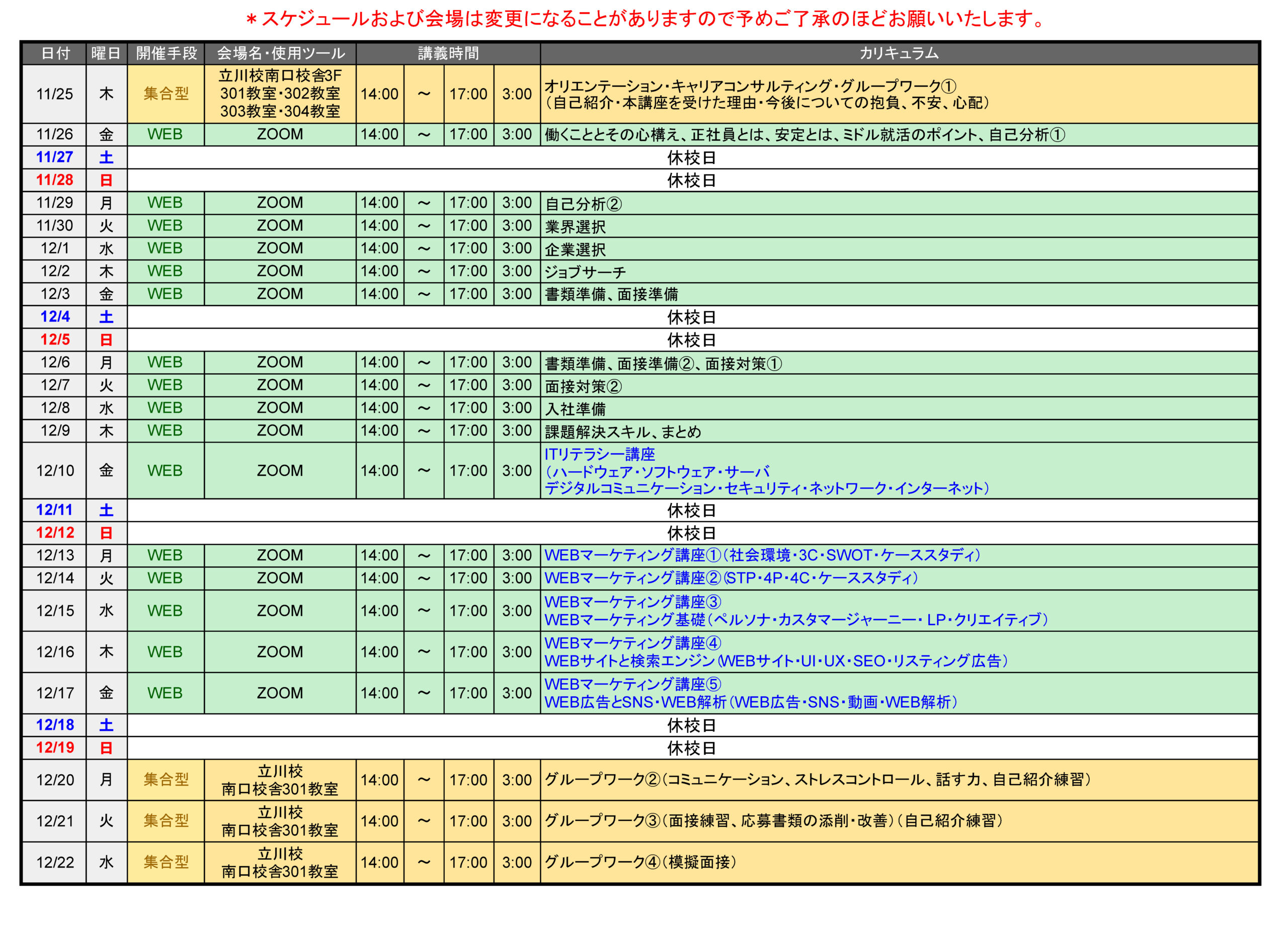Click 休校日 in the 11/27 row

[692, 158]
